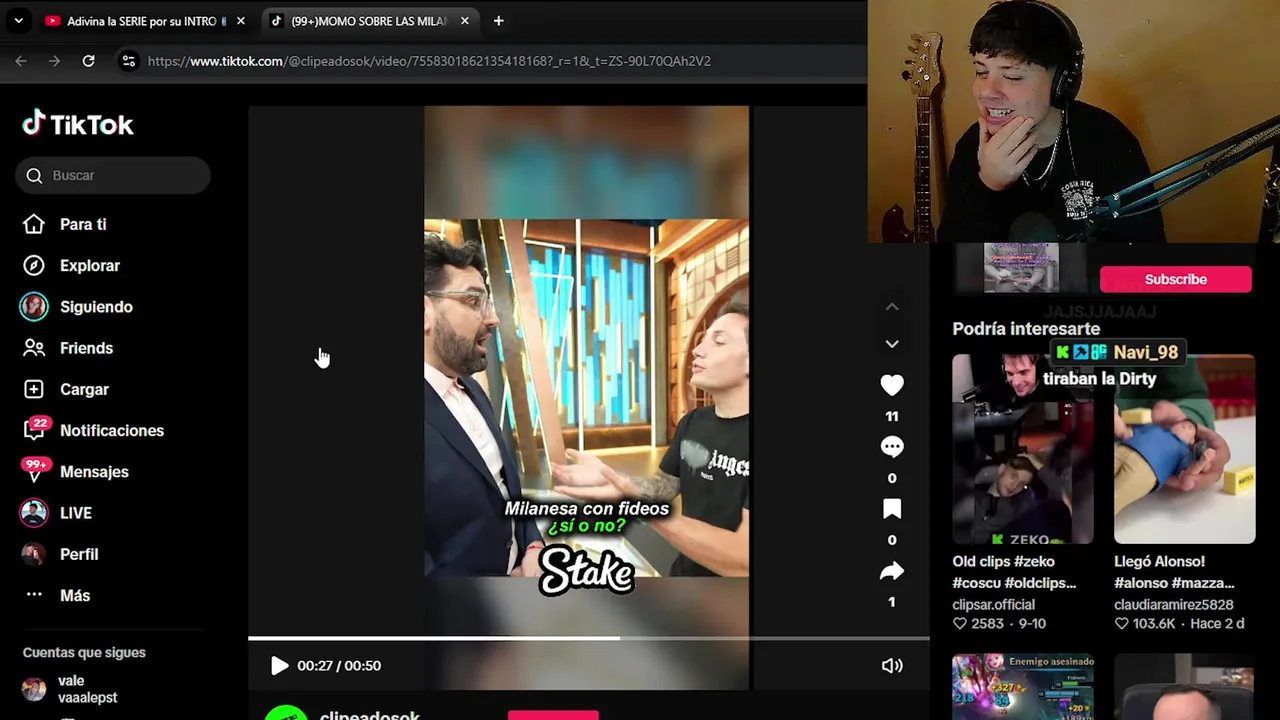
Task: Click the Perfil avatar icon
Action: click(x=34, y=554)
